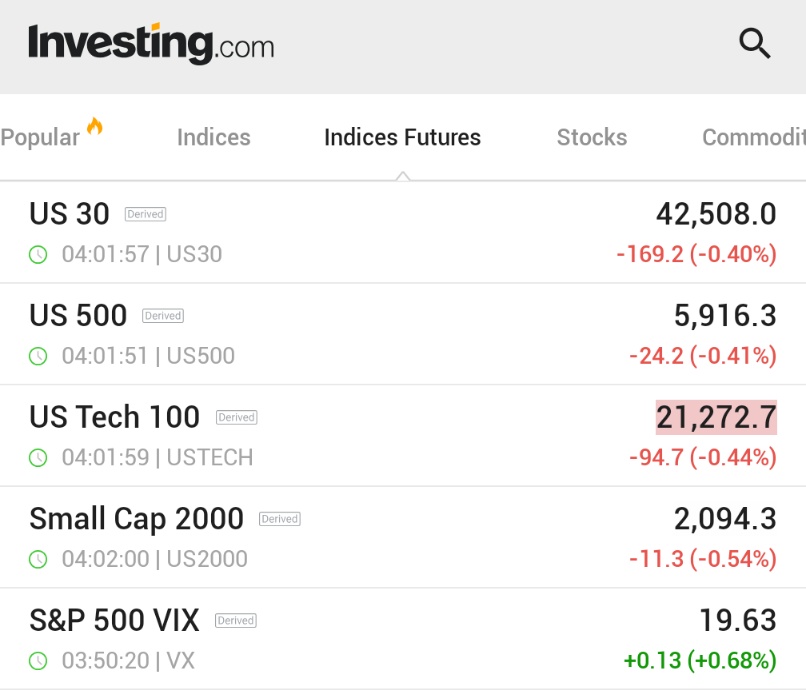Click the clock icon in S&P 500 VIX row

tap(38, 661)
